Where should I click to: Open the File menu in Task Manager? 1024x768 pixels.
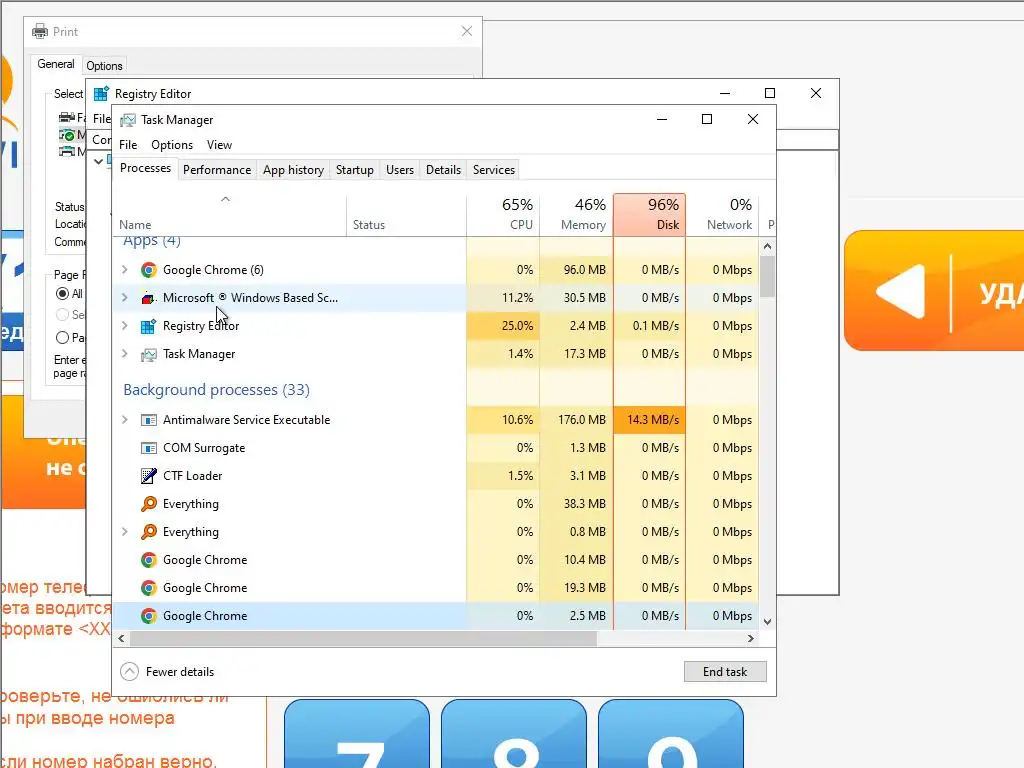128,145
